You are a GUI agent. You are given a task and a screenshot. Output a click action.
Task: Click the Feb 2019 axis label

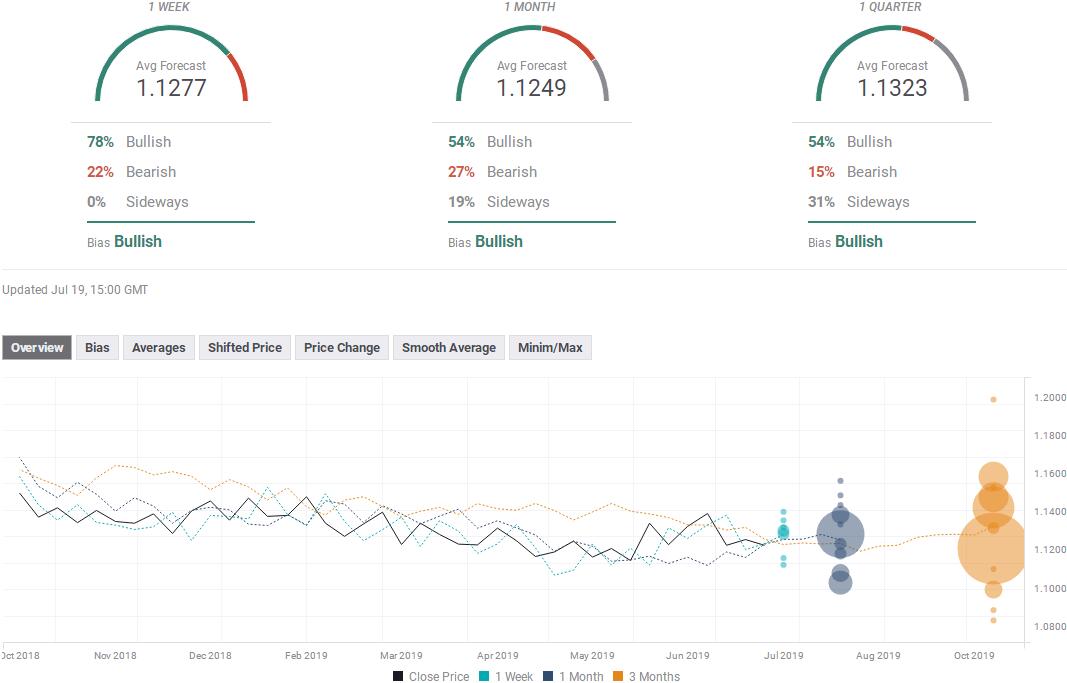pos(306,656)
